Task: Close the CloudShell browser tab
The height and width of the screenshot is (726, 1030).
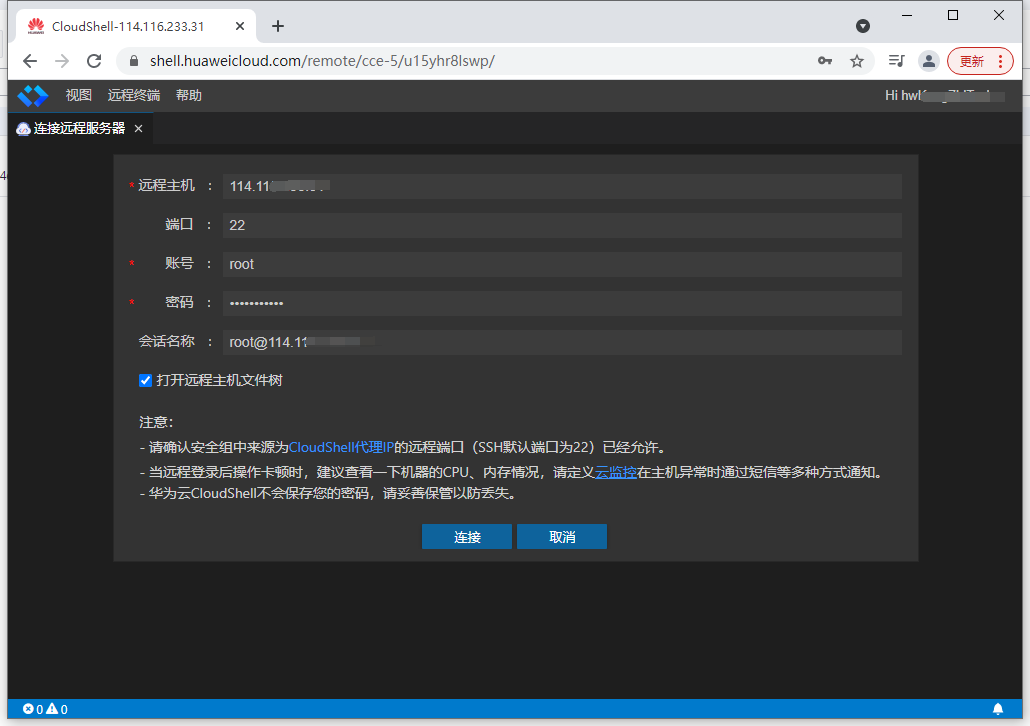Action: [240, 26]
